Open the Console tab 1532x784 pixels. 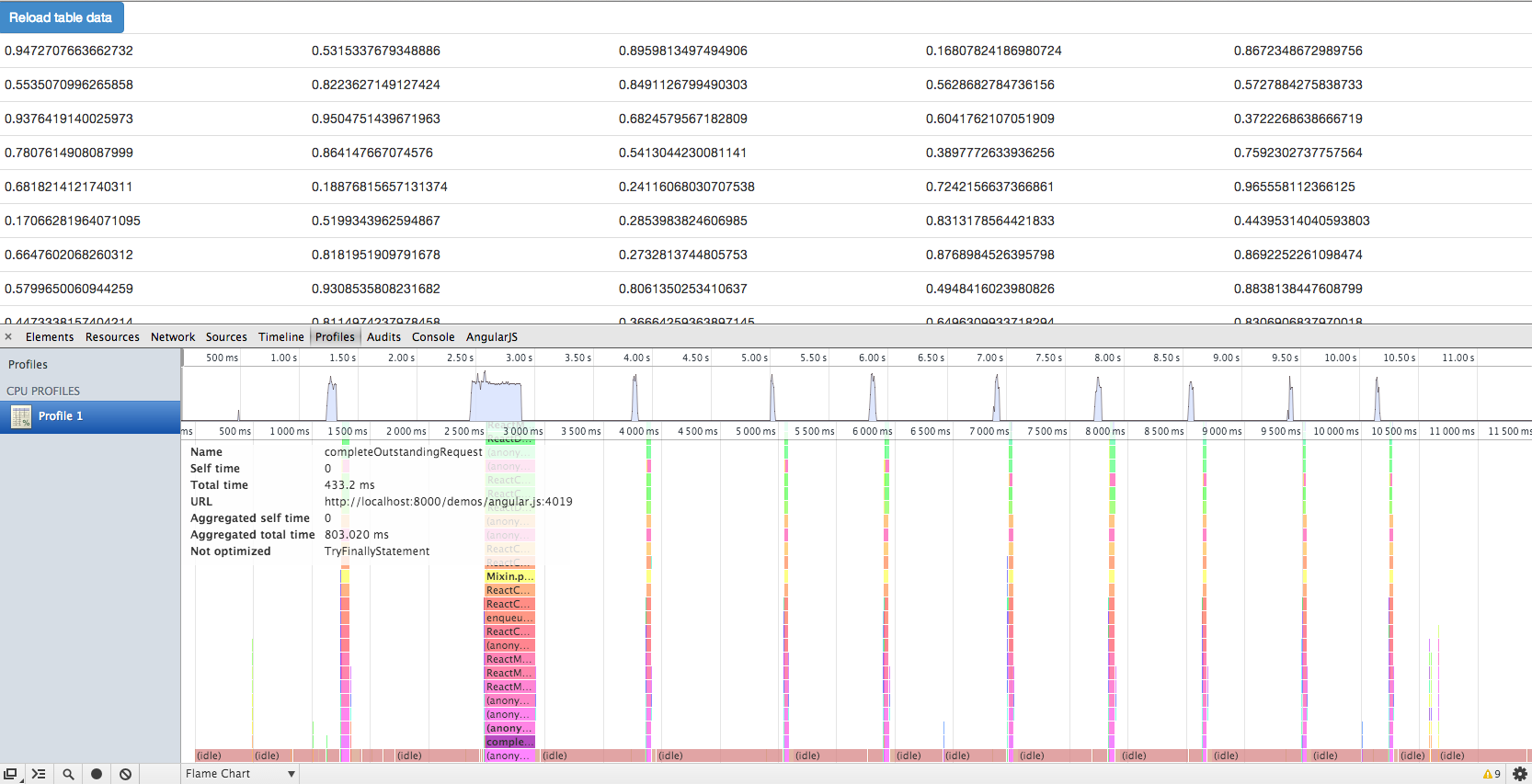point(433,337)
